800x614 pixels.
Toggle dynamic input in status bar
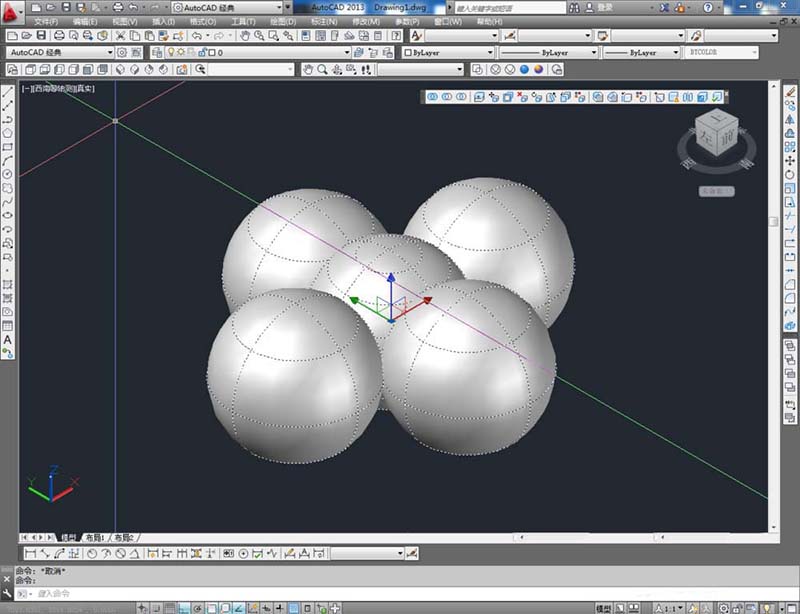tap(265, 608)
